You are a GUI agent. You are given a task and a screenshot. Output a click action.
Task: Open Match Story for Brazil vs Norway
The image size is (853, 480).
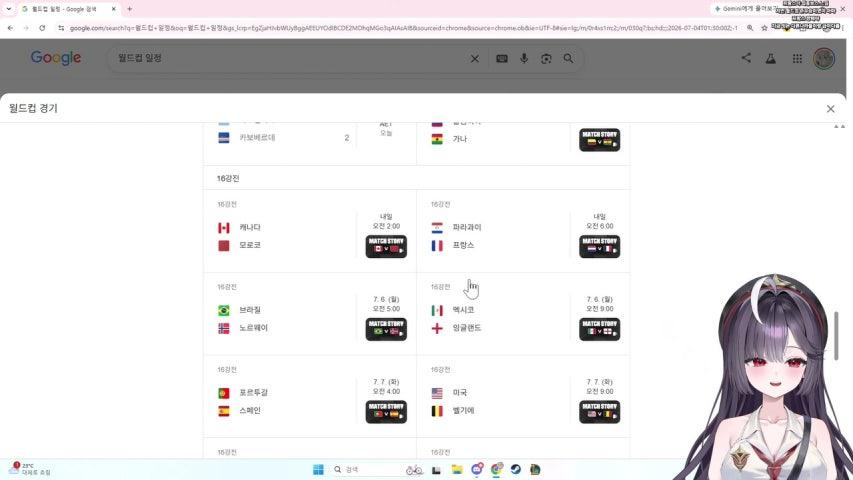pyautogui.click(x=386, y=329)
